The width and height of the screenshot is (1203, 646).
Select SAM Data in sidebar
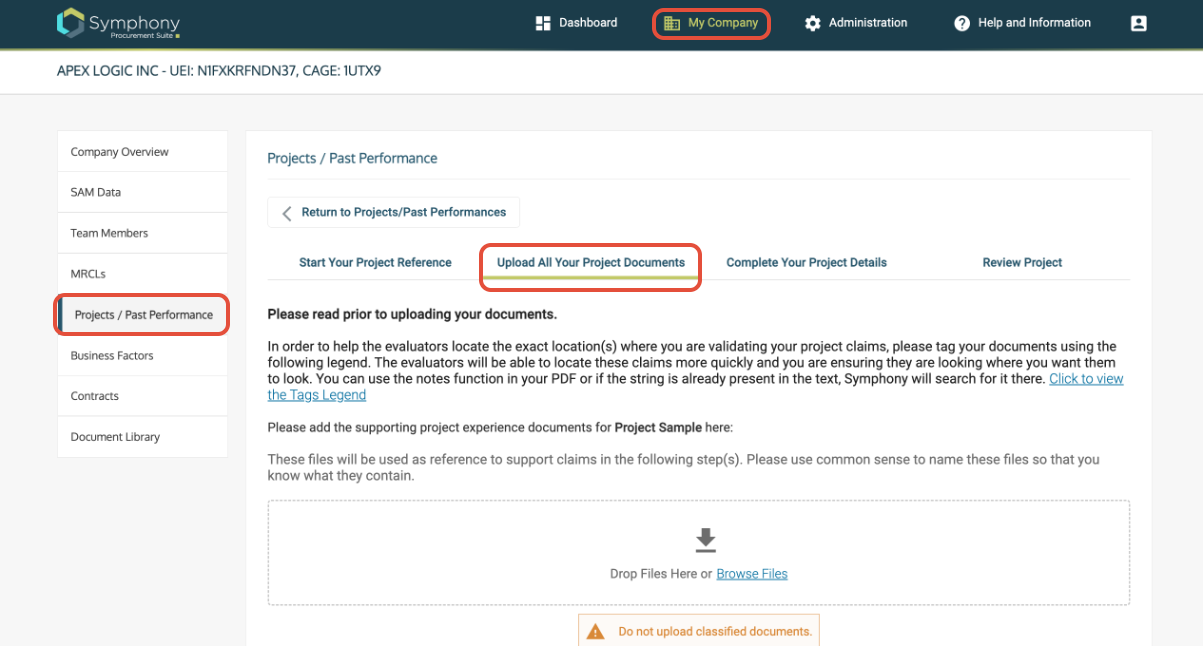[143, 192]
